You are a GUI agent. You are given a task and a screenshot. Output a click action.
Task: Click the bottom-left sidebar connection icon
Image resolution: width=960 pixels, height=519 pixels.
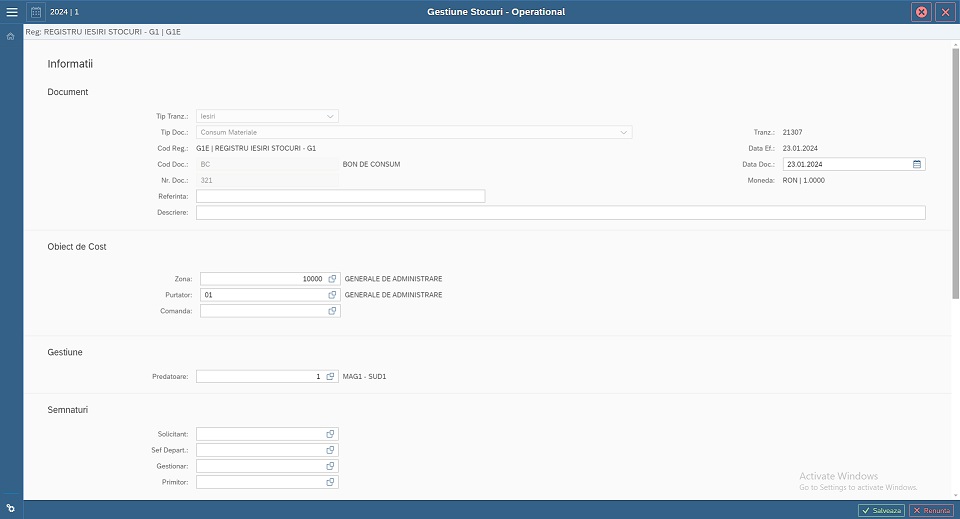pos(10,508)
